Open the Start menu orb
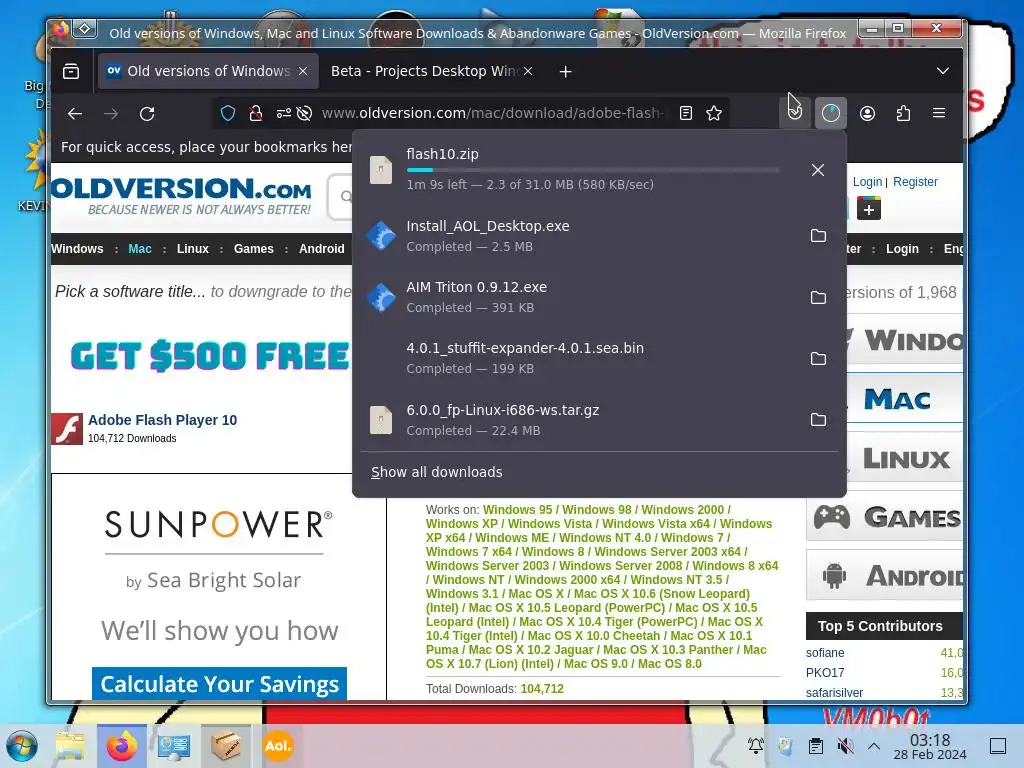The height and width of the screenshot is (768, 1024). [x=22, y=746]
